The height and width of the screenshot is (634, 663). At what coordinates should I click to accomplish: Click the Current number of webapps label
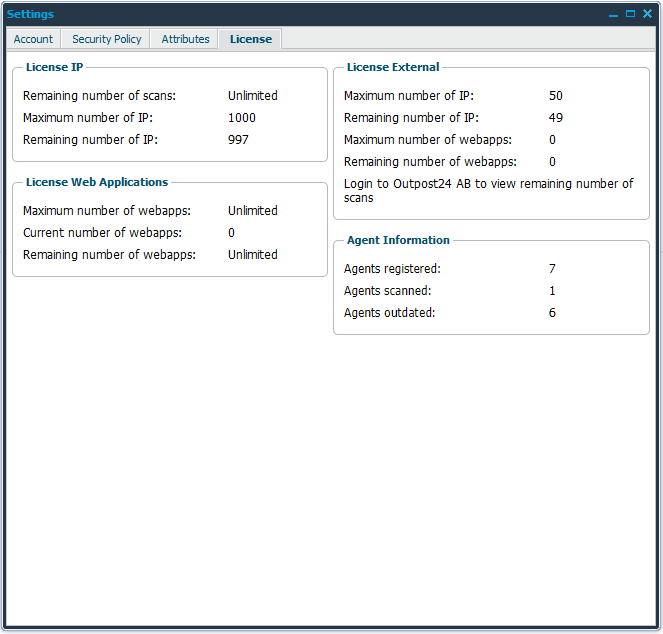(x=102, y=233)
